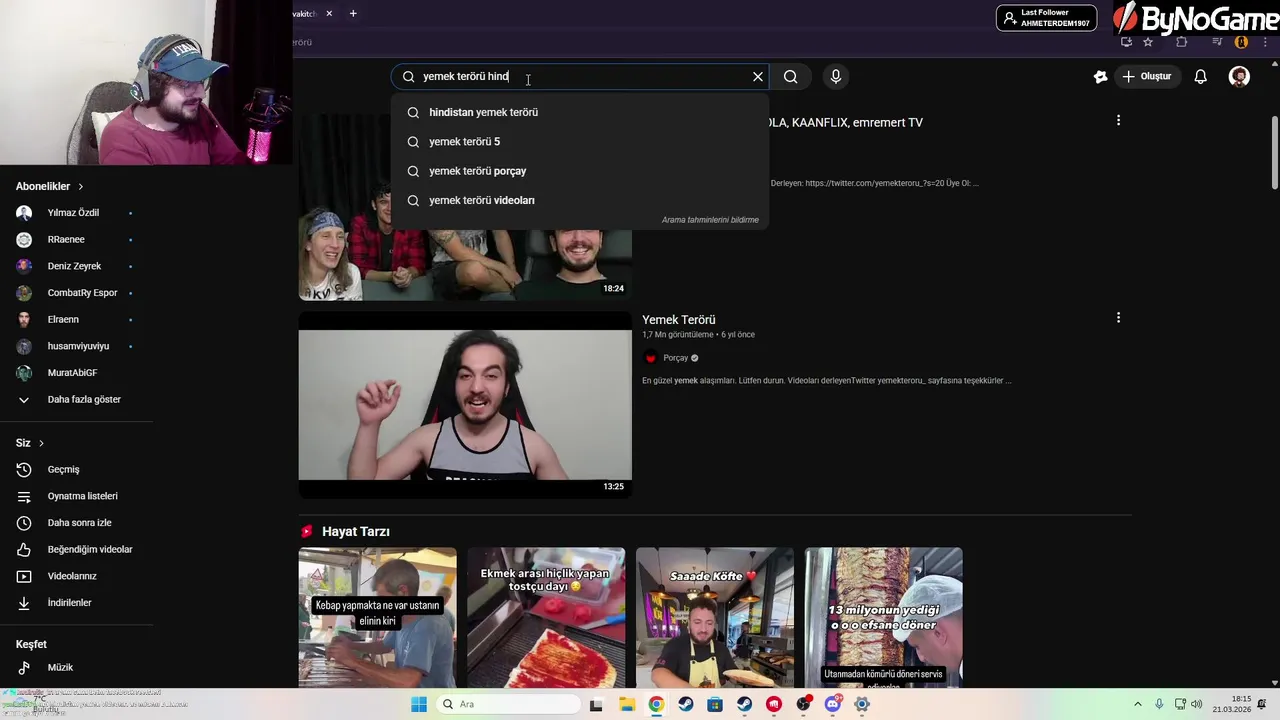1280x720 pixels.
Task: Open Oynatma listeleri playlists
Action: [82, 496]
